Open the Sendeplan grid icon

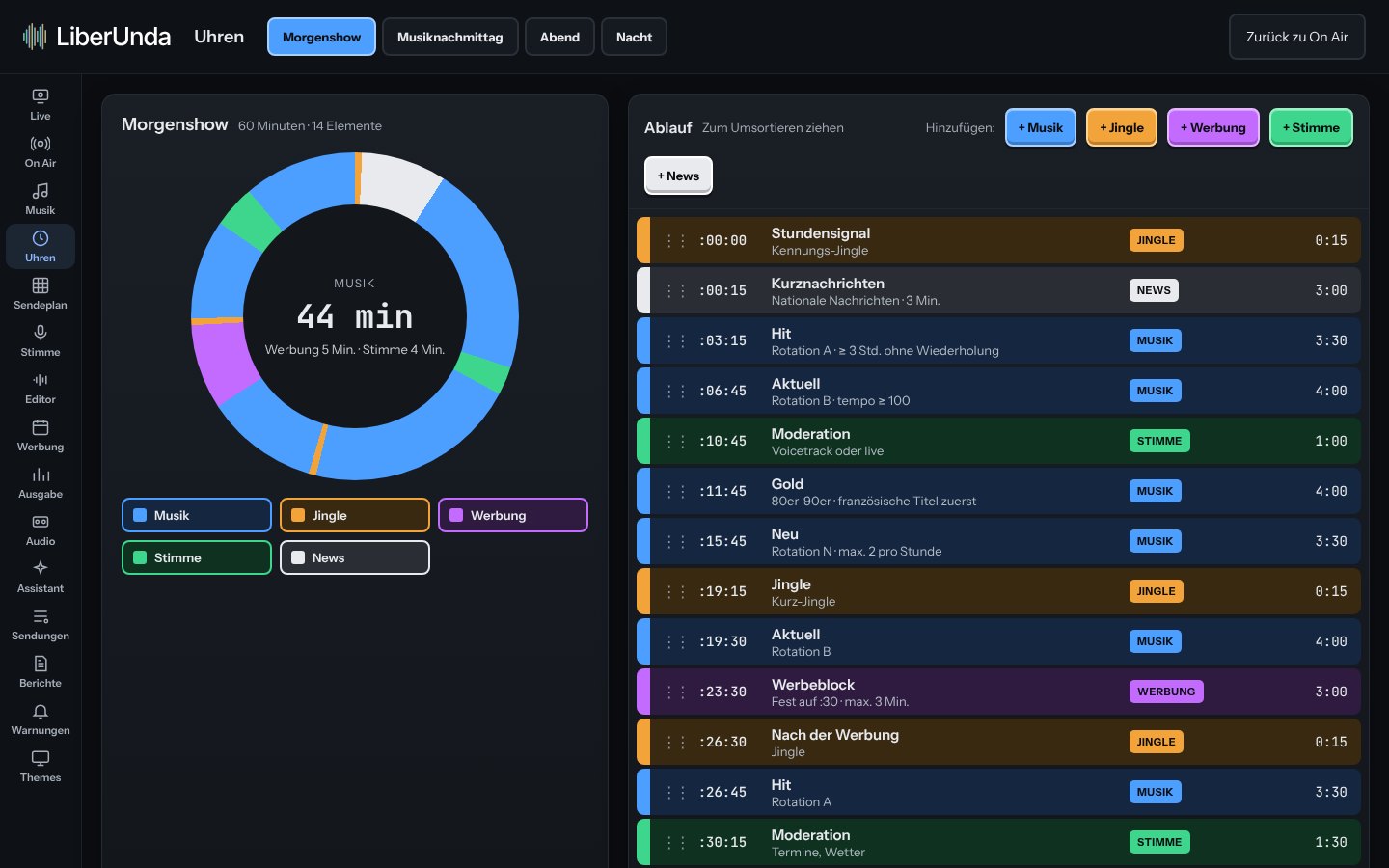pos(41,285)
